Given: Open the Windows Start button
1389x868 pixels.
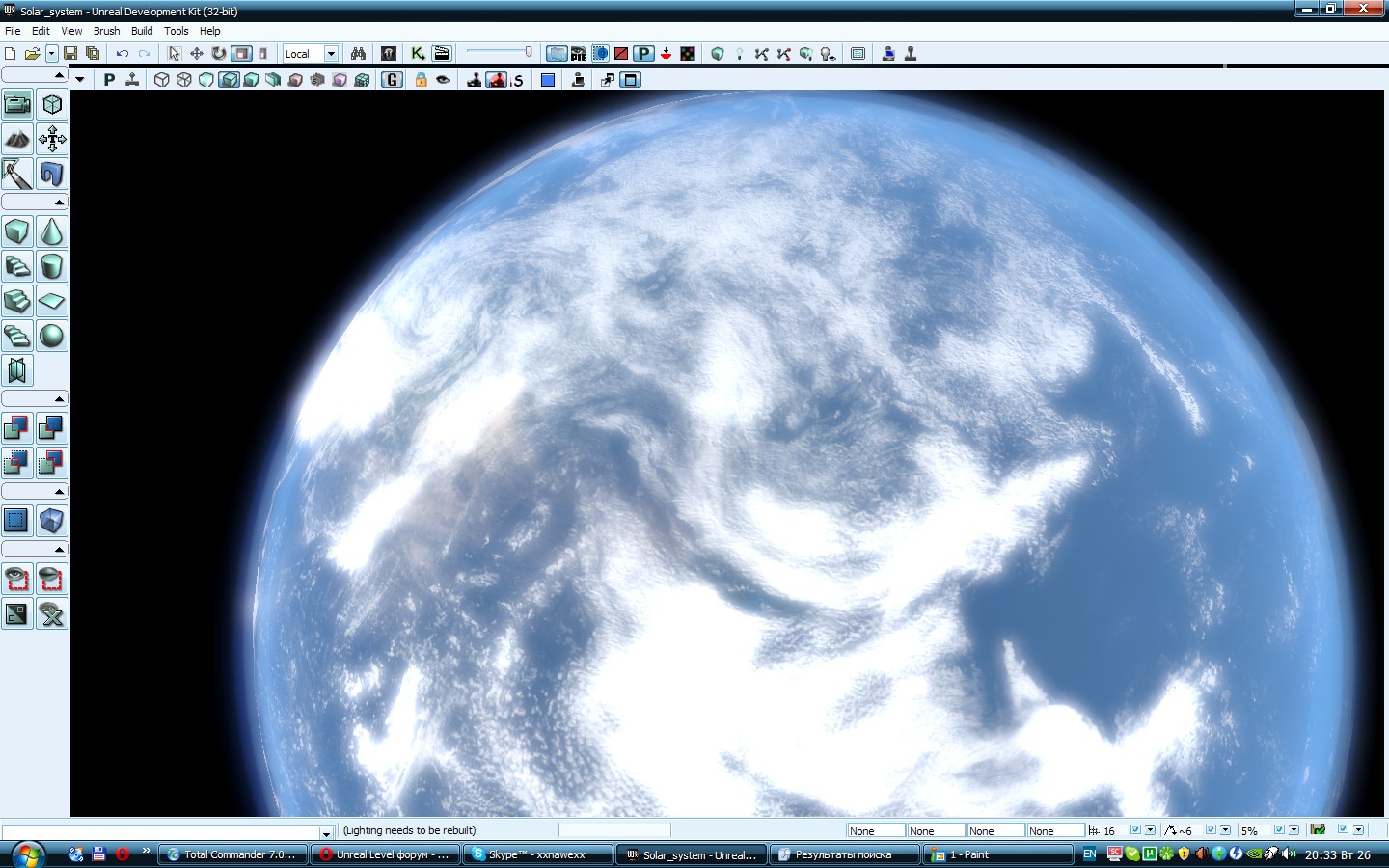Looking at the screenshot, I should coord(27,854).
